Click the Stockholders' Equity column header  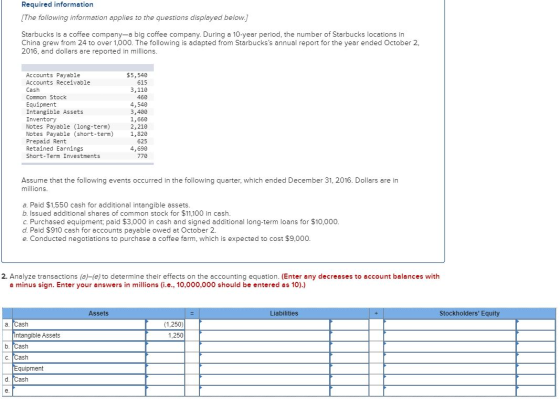pyautogui.click(x=470, y=314)
